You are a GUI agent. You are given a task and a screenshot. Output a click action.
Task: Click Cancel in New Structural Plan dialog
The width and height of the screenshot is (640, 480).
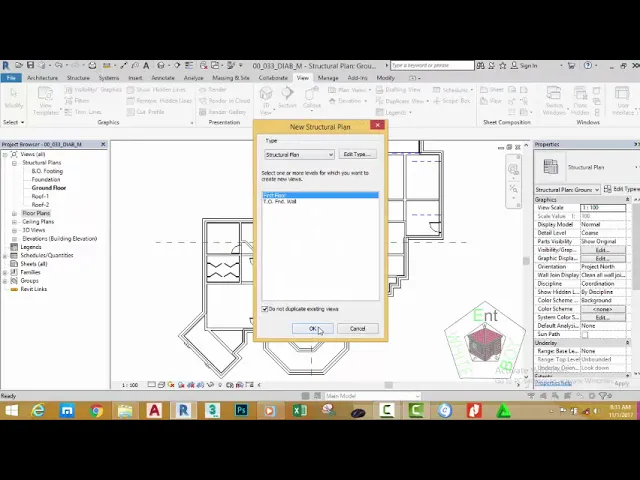tap(358, 329)
